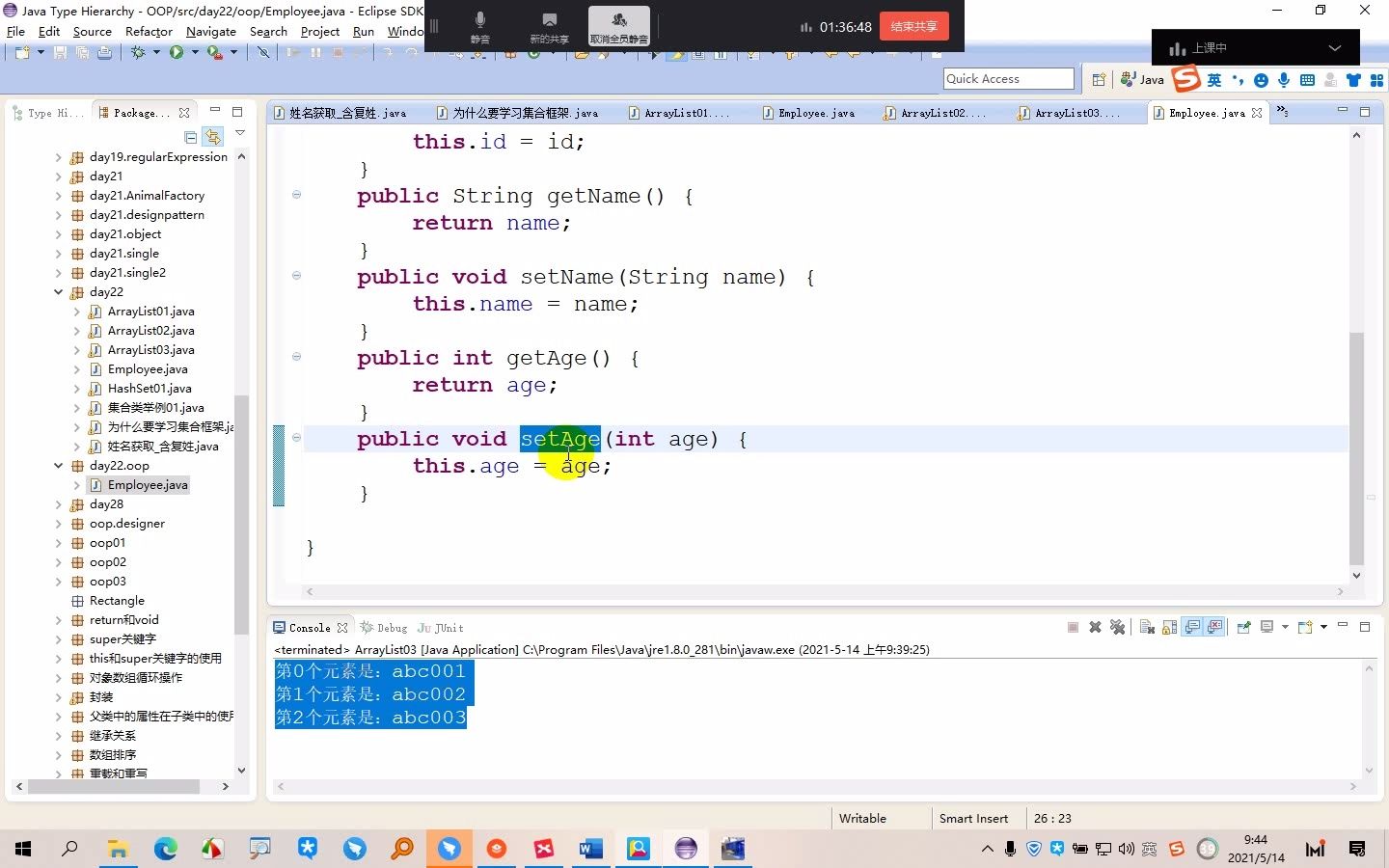Open Display Selected Console dropdown
1389x868 pixels.
[x=1285, y=627]
